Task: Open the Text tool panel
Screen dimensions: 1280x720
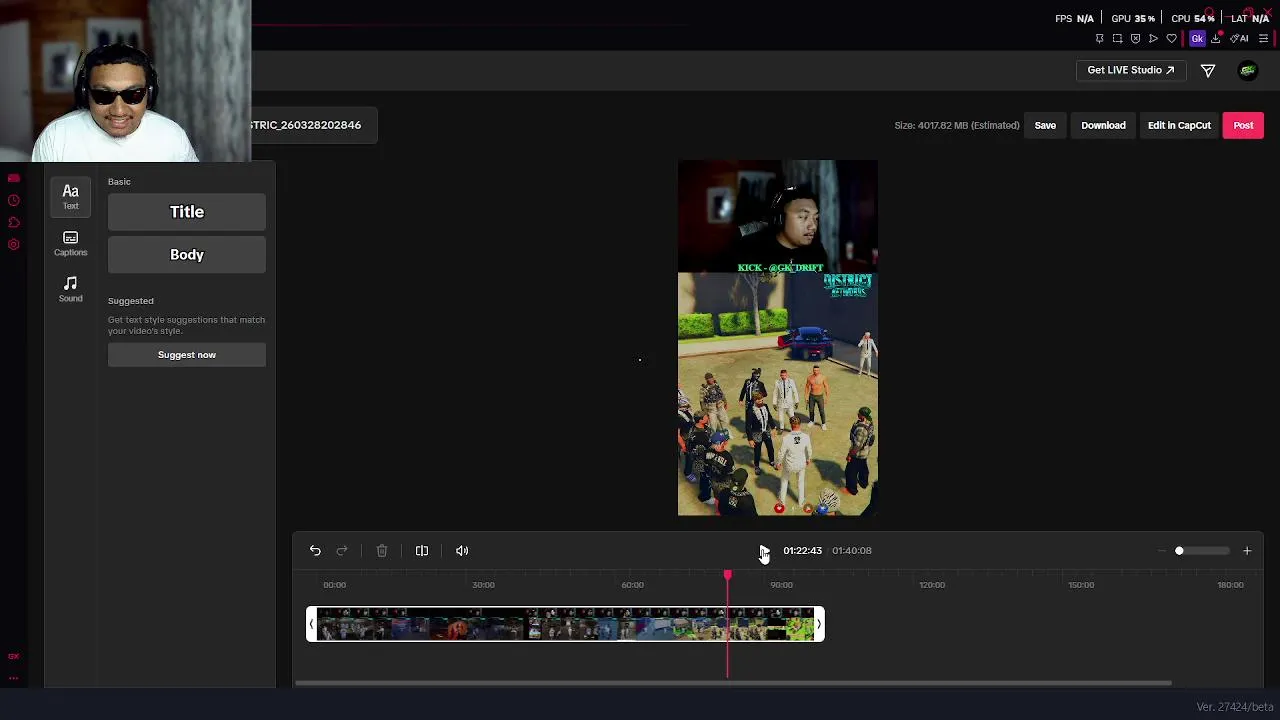Action: 70,196
